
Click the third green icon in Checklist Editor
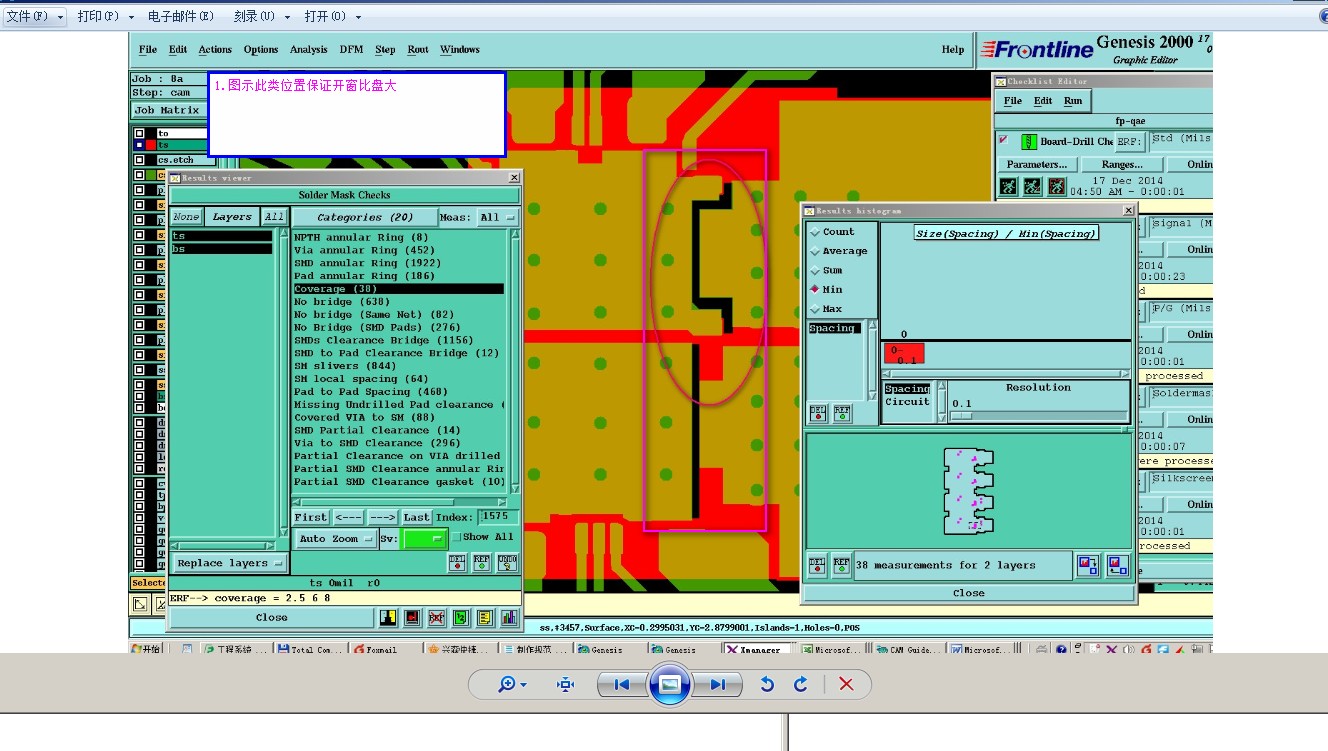[x=1055, y=186]
